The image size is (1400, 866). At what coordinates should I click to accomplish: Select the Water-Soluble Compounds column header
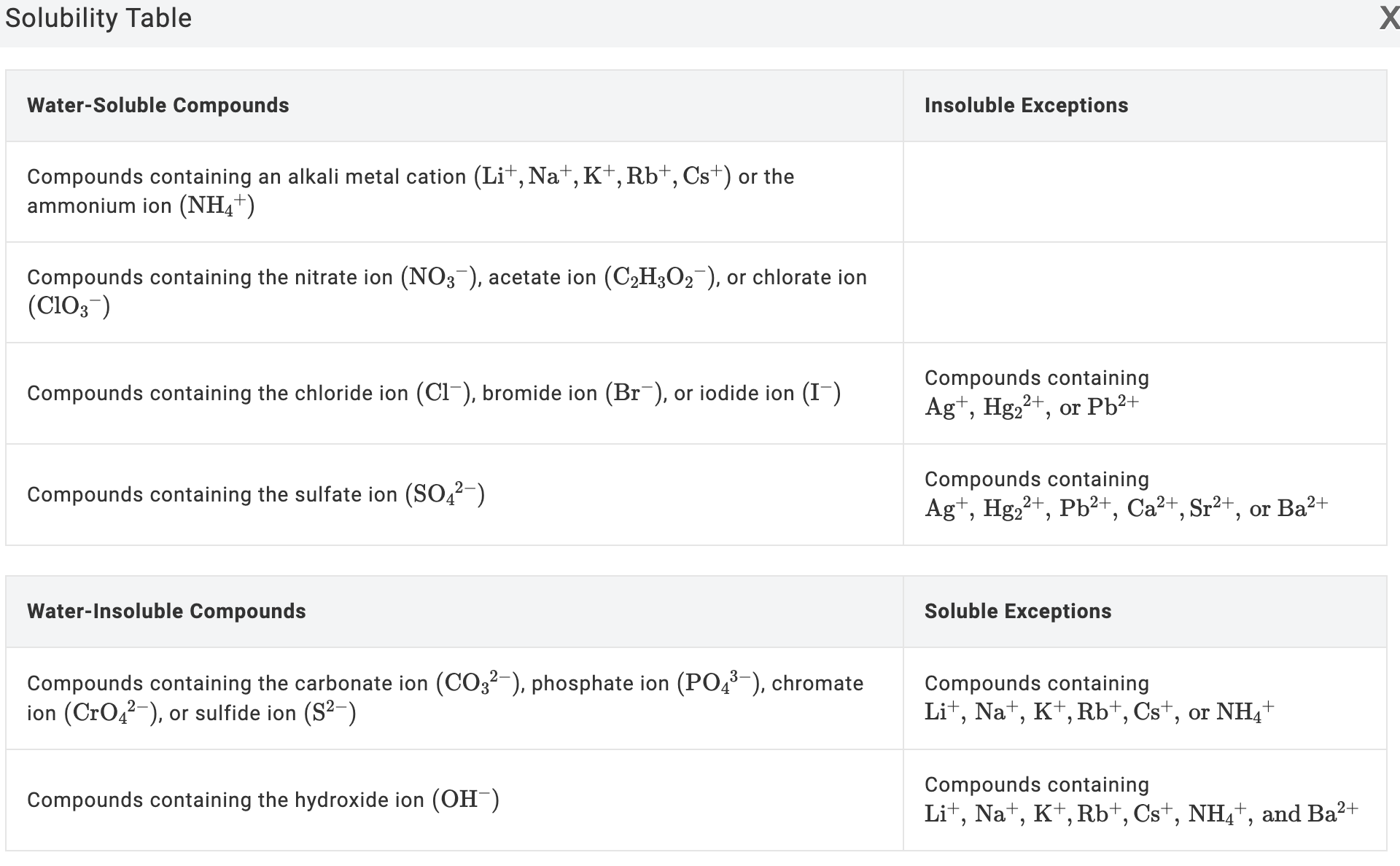tap(158, 106)
